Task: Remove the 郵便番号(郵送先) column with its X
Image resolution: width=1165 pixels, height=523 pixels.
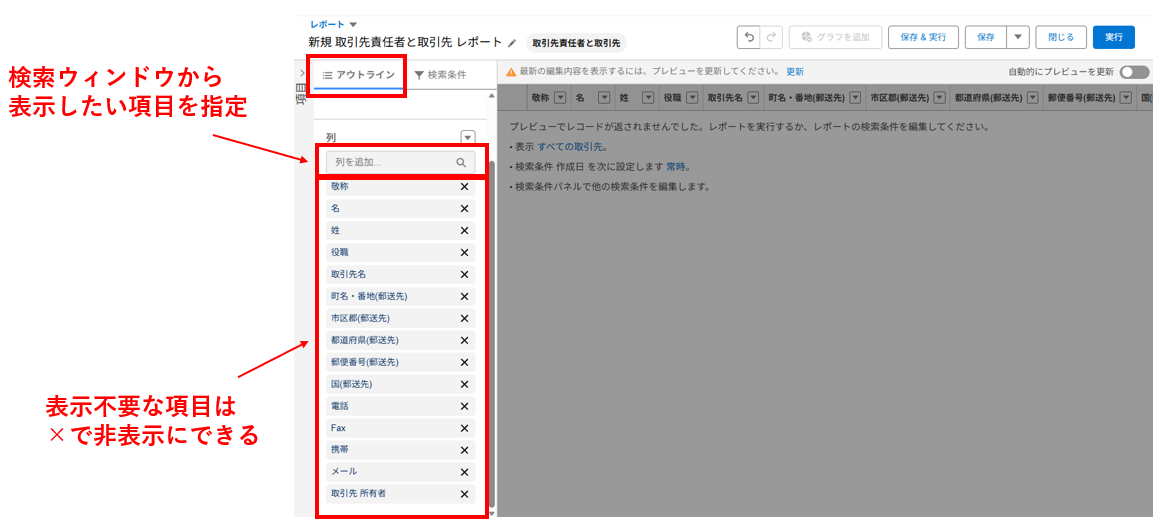Action: point(464,363)
